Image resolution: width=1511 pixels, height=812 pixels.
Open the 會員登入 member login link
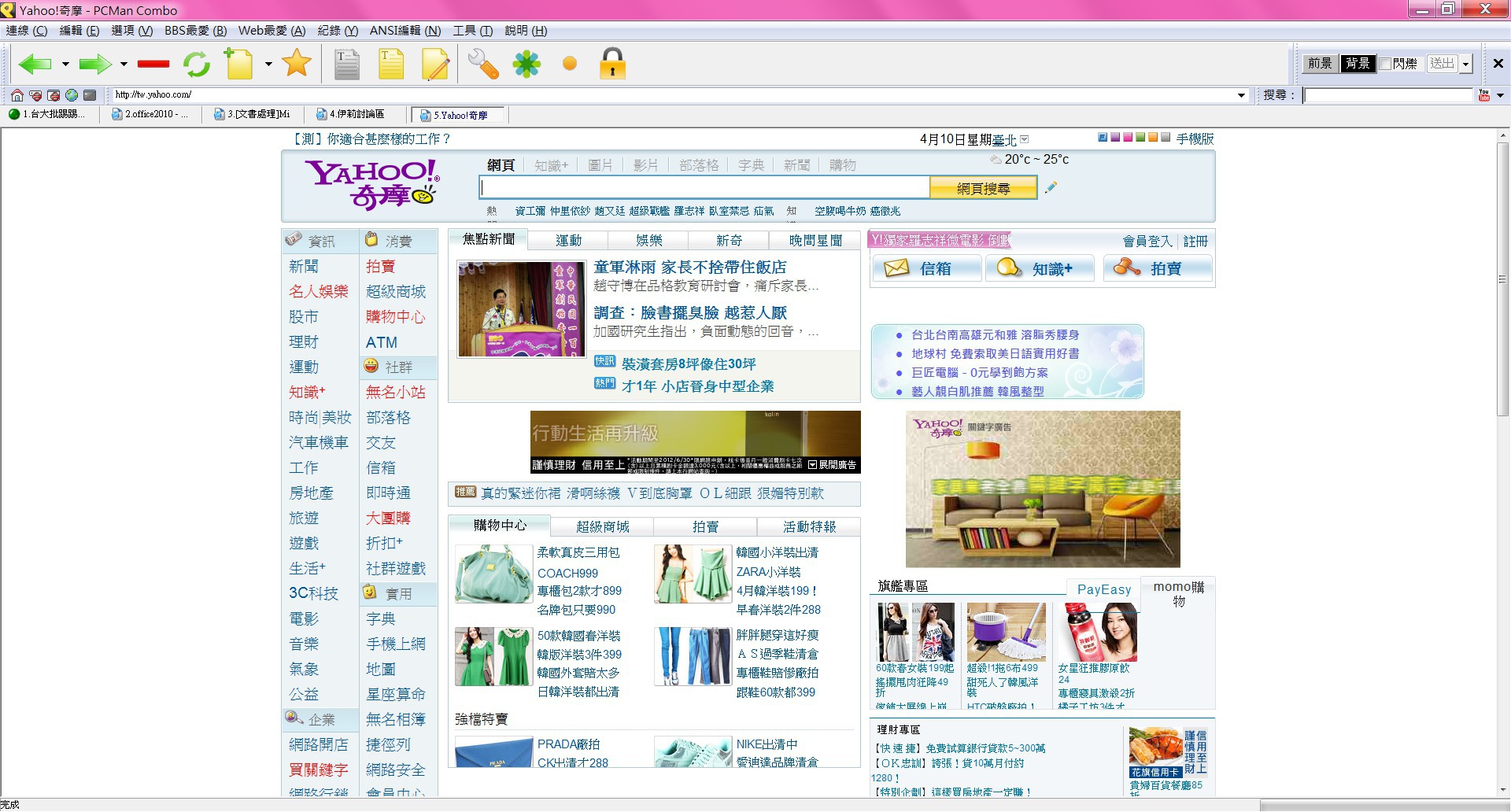[1147, 241]
